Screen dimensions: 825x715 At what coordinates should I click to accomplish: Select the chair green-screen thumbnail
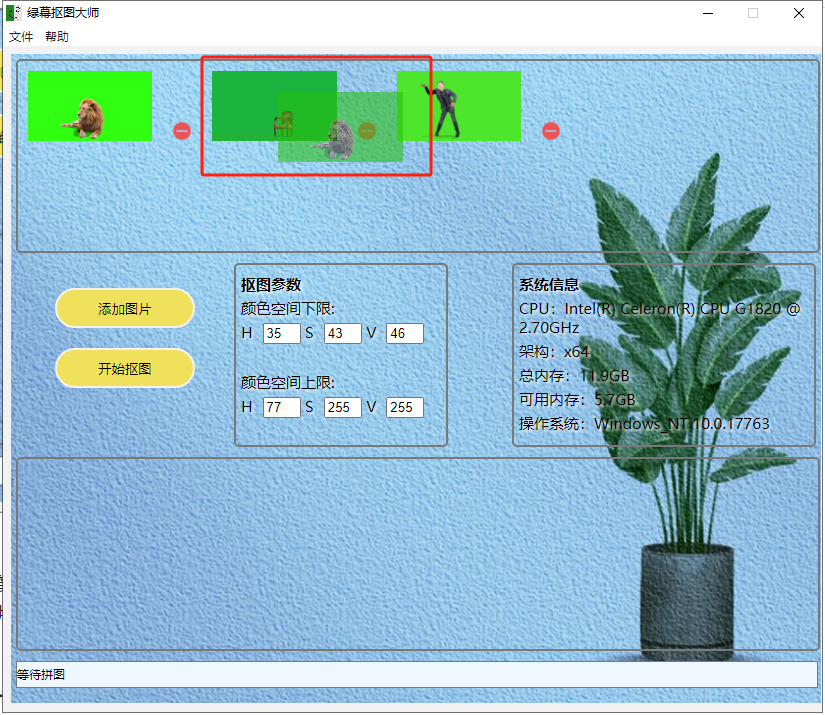pyautogui.click(x=274, y=106)
